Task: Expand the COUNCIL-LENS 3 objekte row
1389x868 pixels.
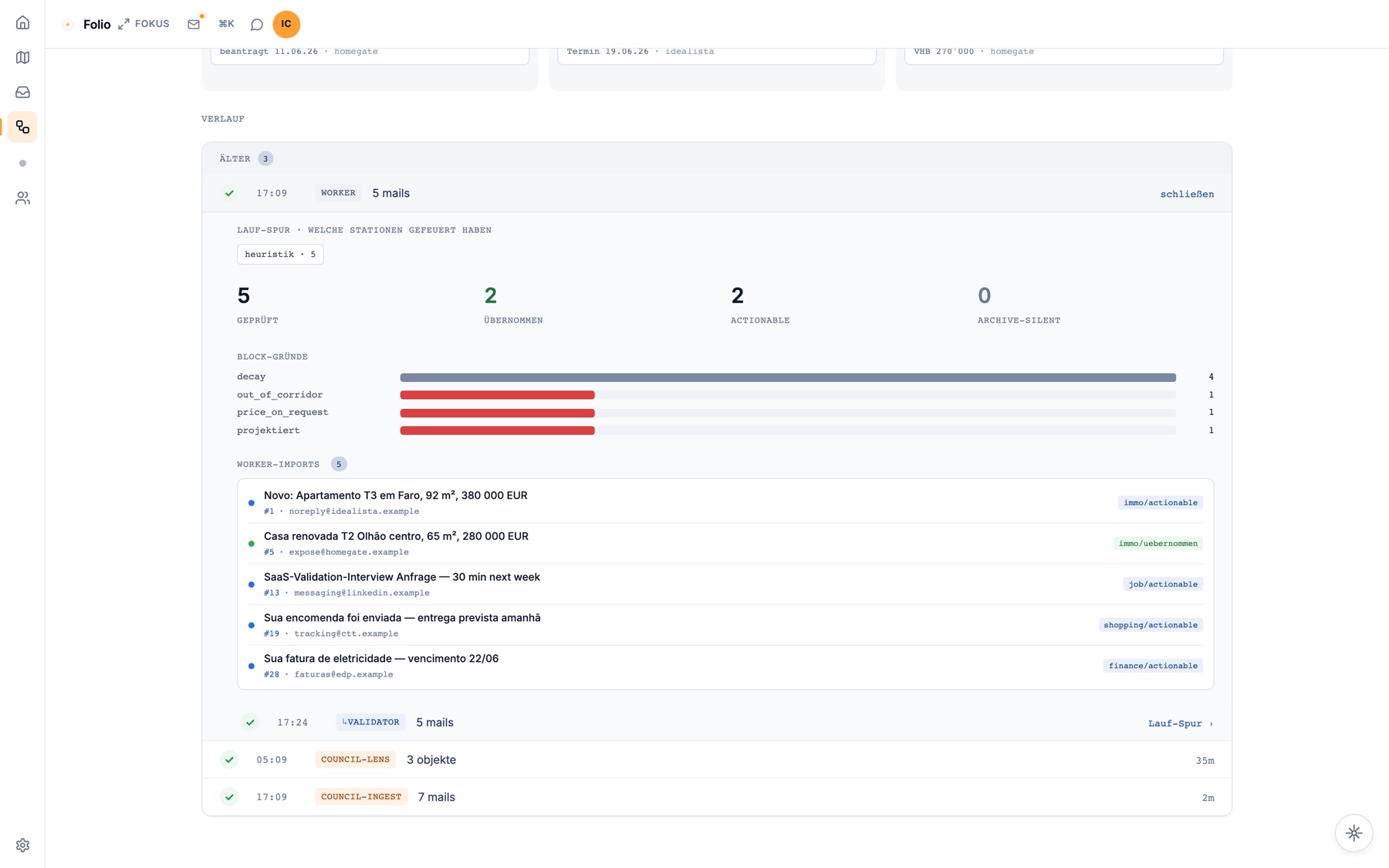Action: coord(717,760)
